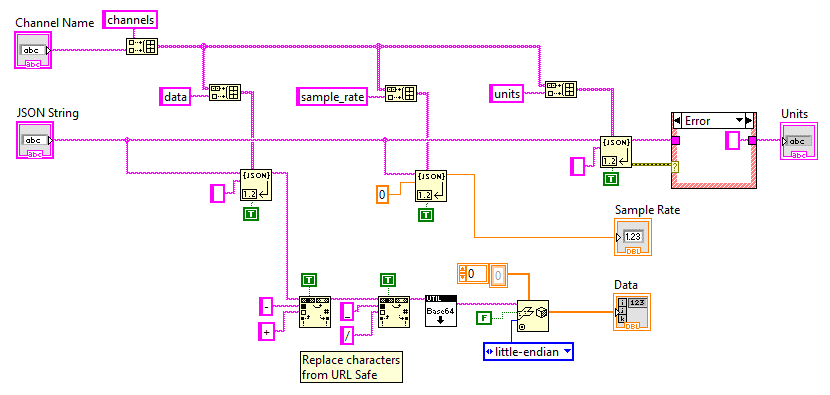Select the JSON get node below the data constant
The height and width of the screenshot is (395, 830).
(x=256, y=185)
